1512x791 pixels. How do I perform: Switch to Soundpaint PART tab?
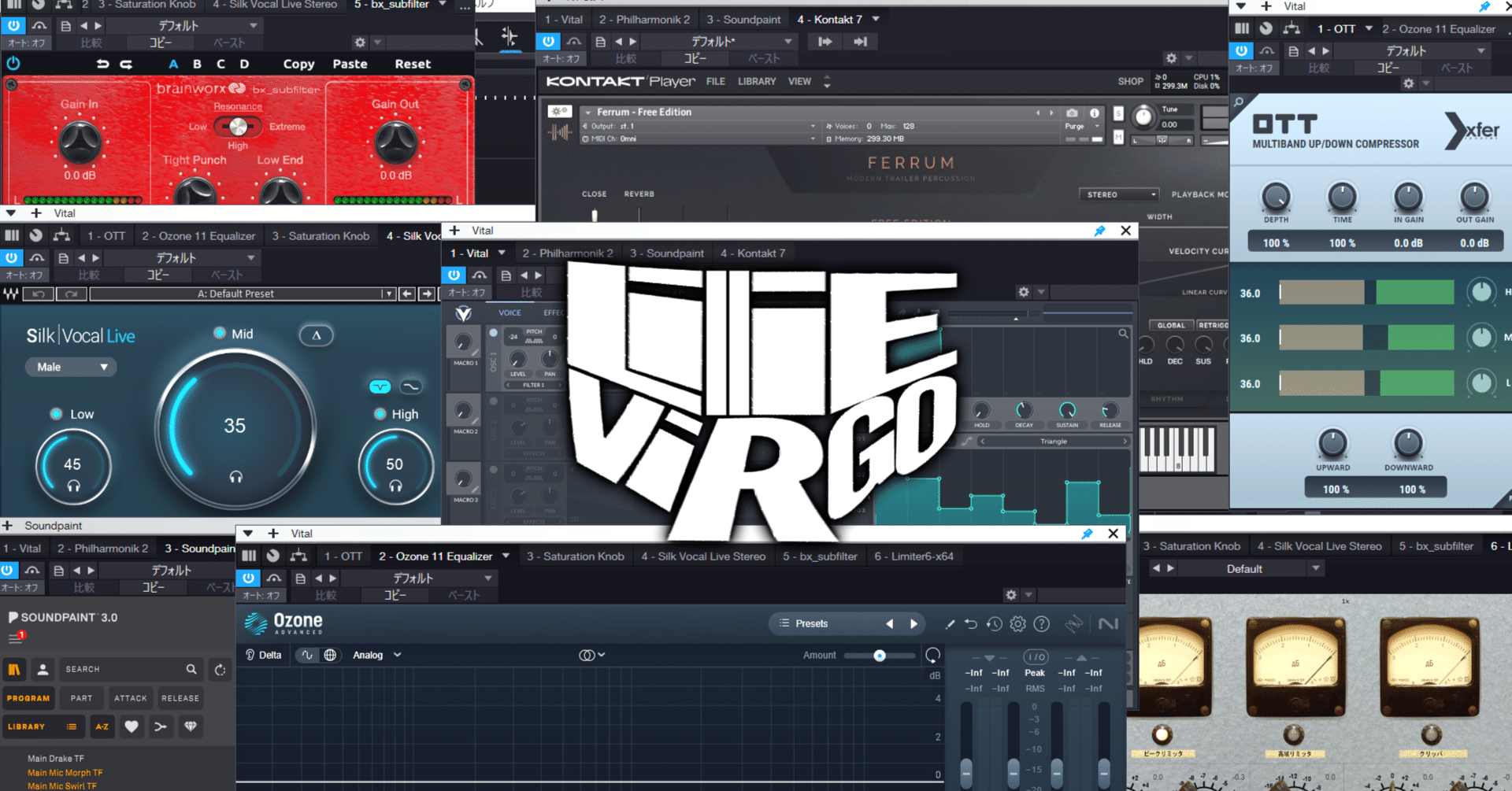click(x=81, y=698)
